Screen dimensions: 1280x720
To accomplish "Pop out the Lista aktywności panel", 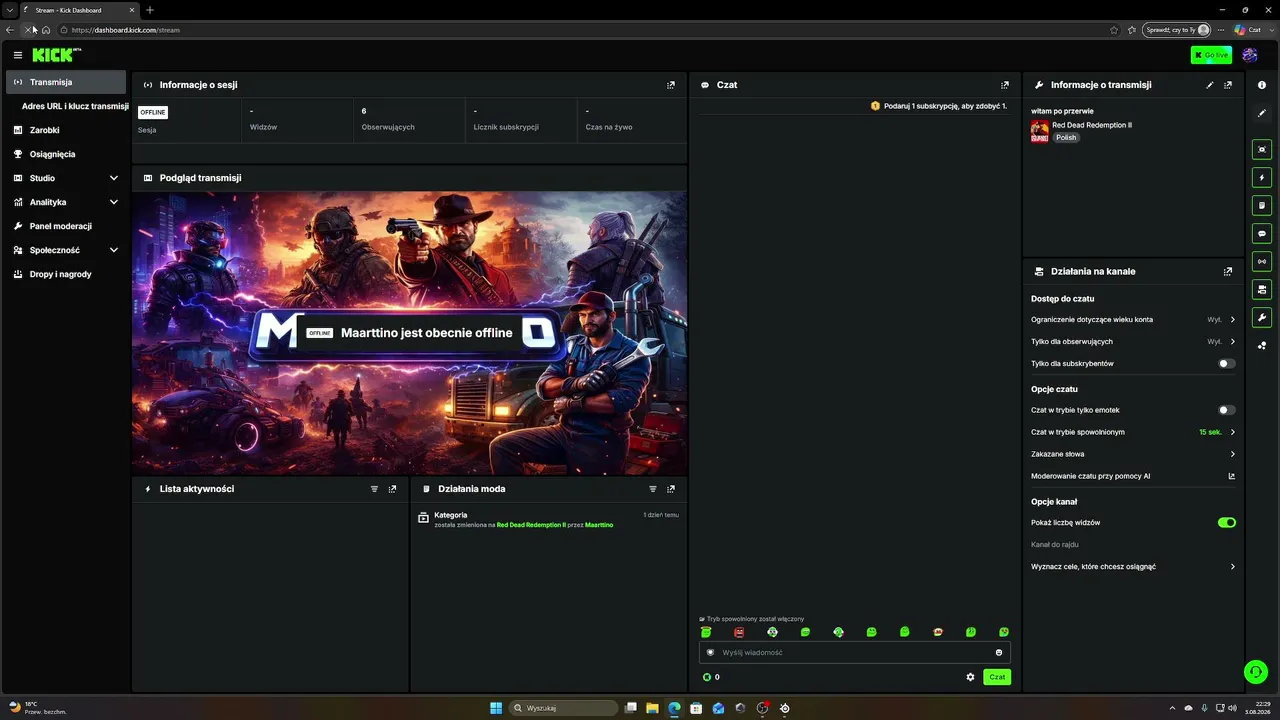I will point(392,489).
